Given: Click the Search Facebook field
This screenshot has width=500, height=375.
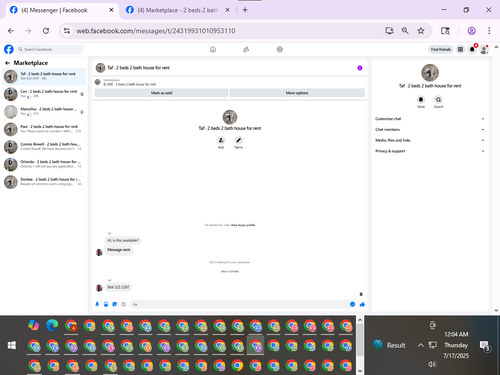Looking at the screenshot, I should point(50,49).
